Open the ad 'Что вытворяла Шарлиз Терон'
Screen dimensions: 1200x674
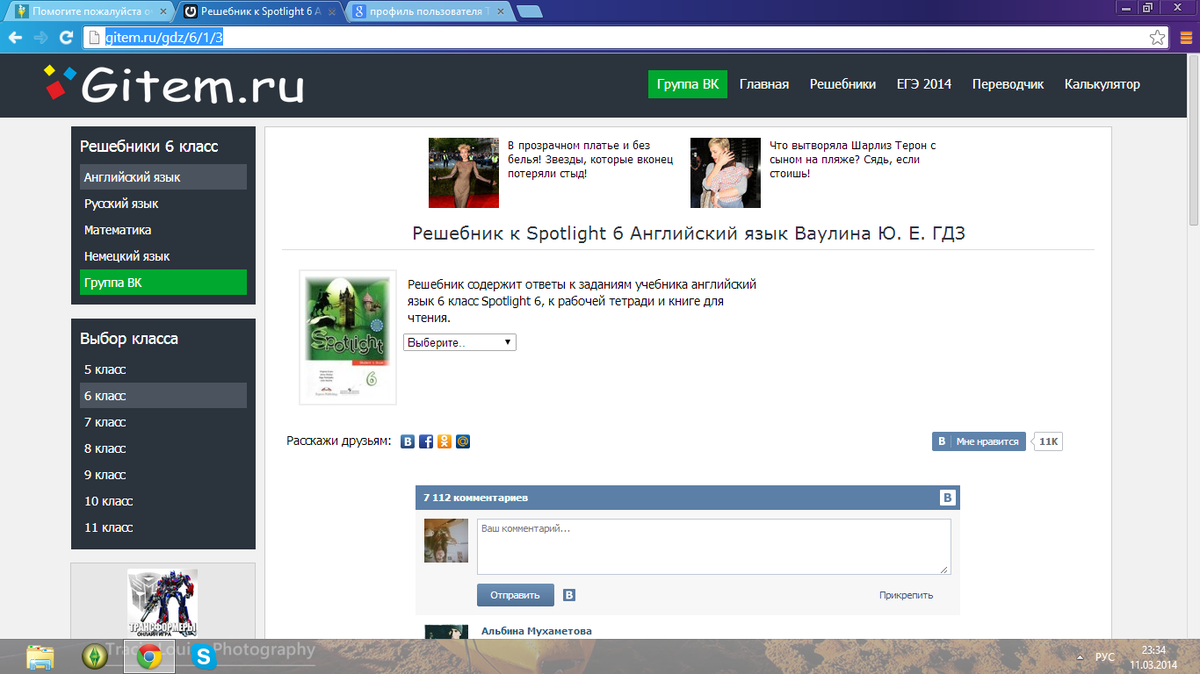tap(853, 159)
